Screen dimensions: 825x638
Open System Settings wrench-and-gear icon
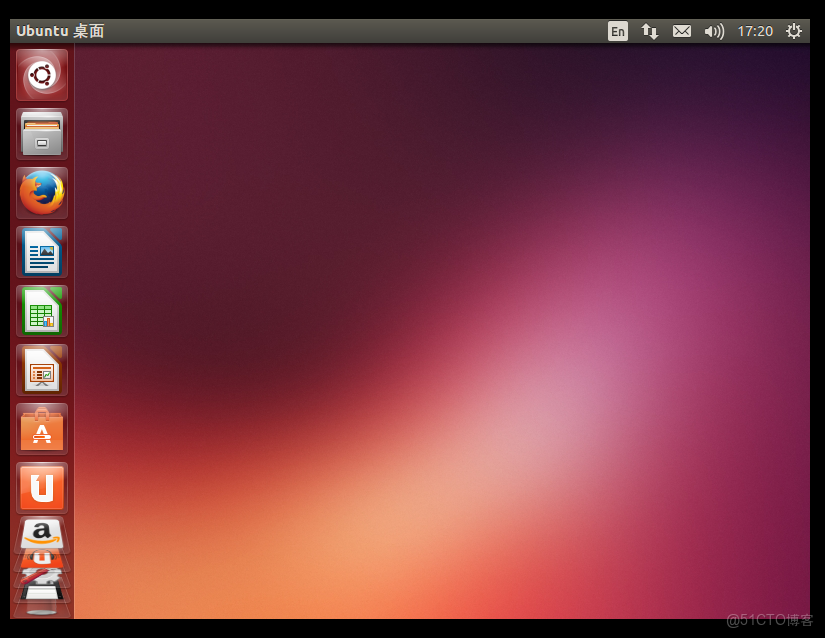coord(42,578)
